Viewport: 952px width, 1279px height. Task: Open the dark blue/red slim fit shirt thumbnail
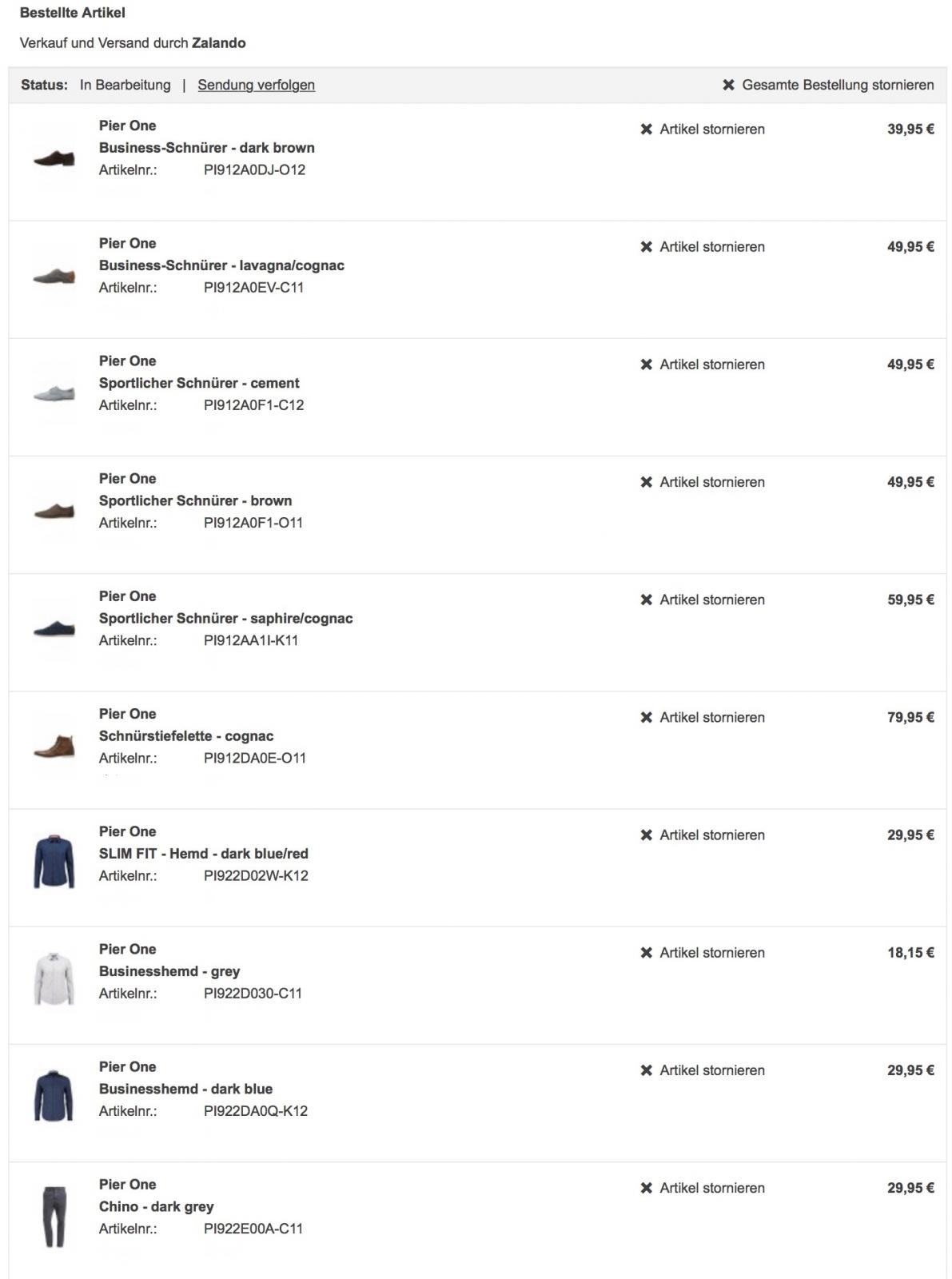pyautogui.click(x=54, y=862)
